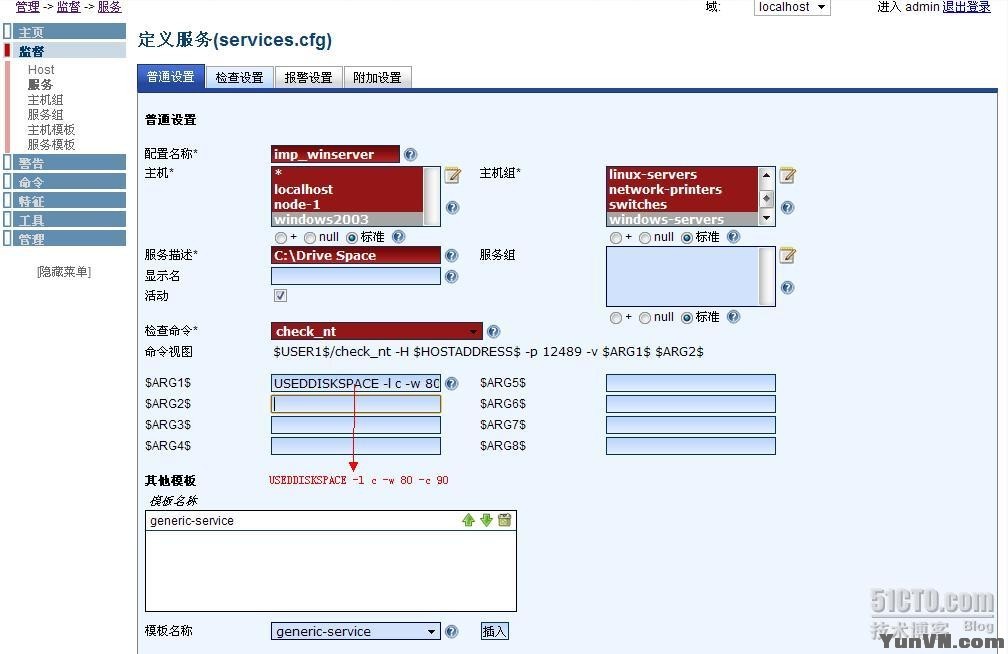Open 主机组 in the sidebar submenu
This screenshot has width=1008, height=654.
(x=46, y=100)
